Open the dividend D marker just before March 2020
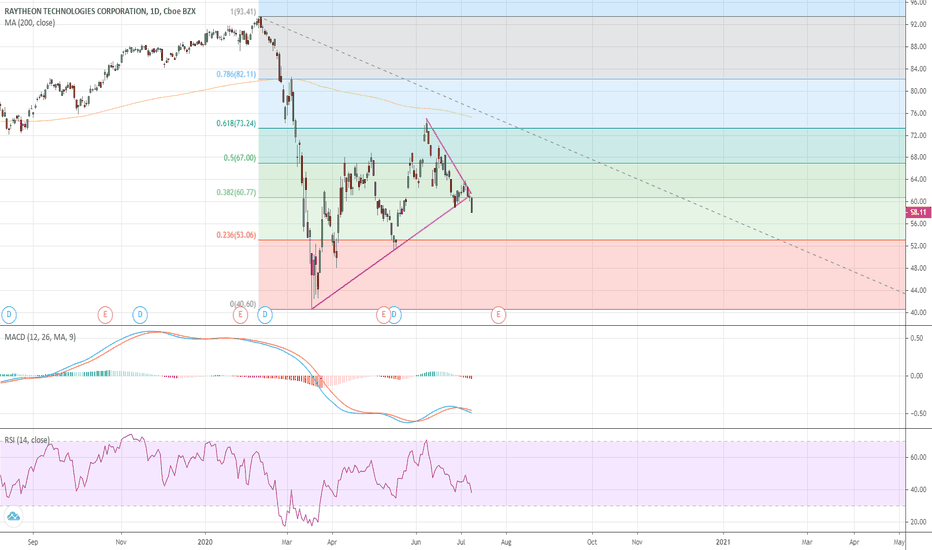 tap(265, 315)
